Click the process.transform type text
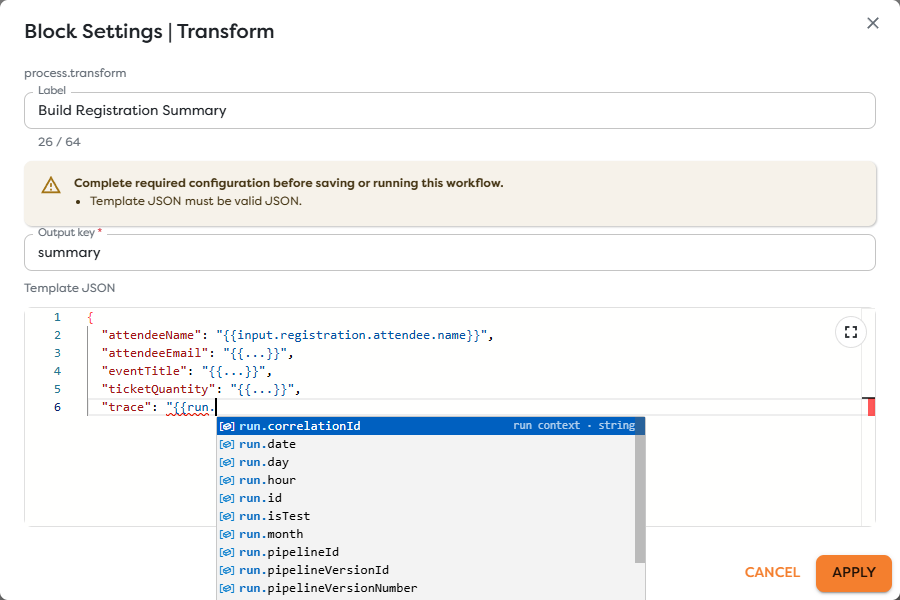 pos(75,73)
